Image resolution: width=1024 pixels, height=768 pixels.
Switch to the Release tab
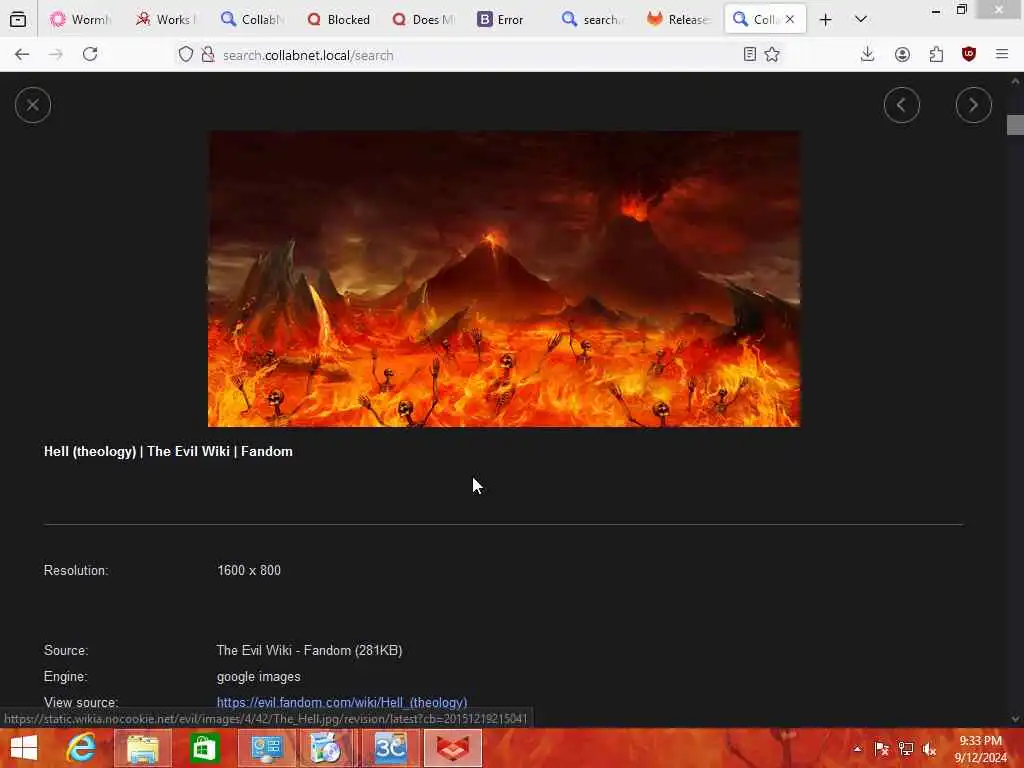(x=678, y=20)
